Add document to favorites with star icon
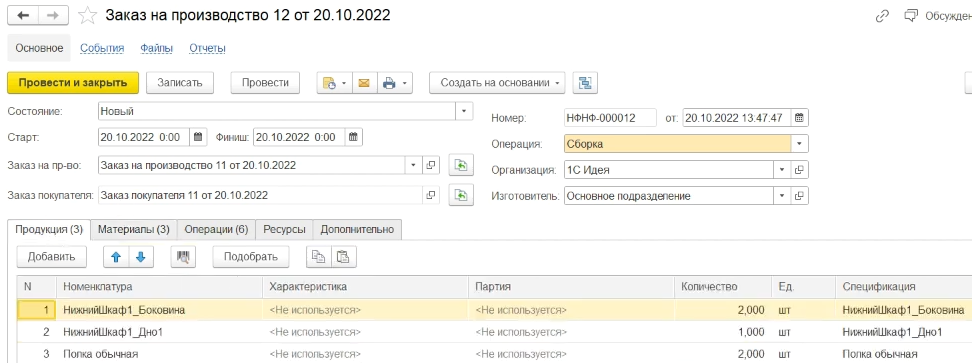Viewport: 972px width, 363px height. click(87, 16)
